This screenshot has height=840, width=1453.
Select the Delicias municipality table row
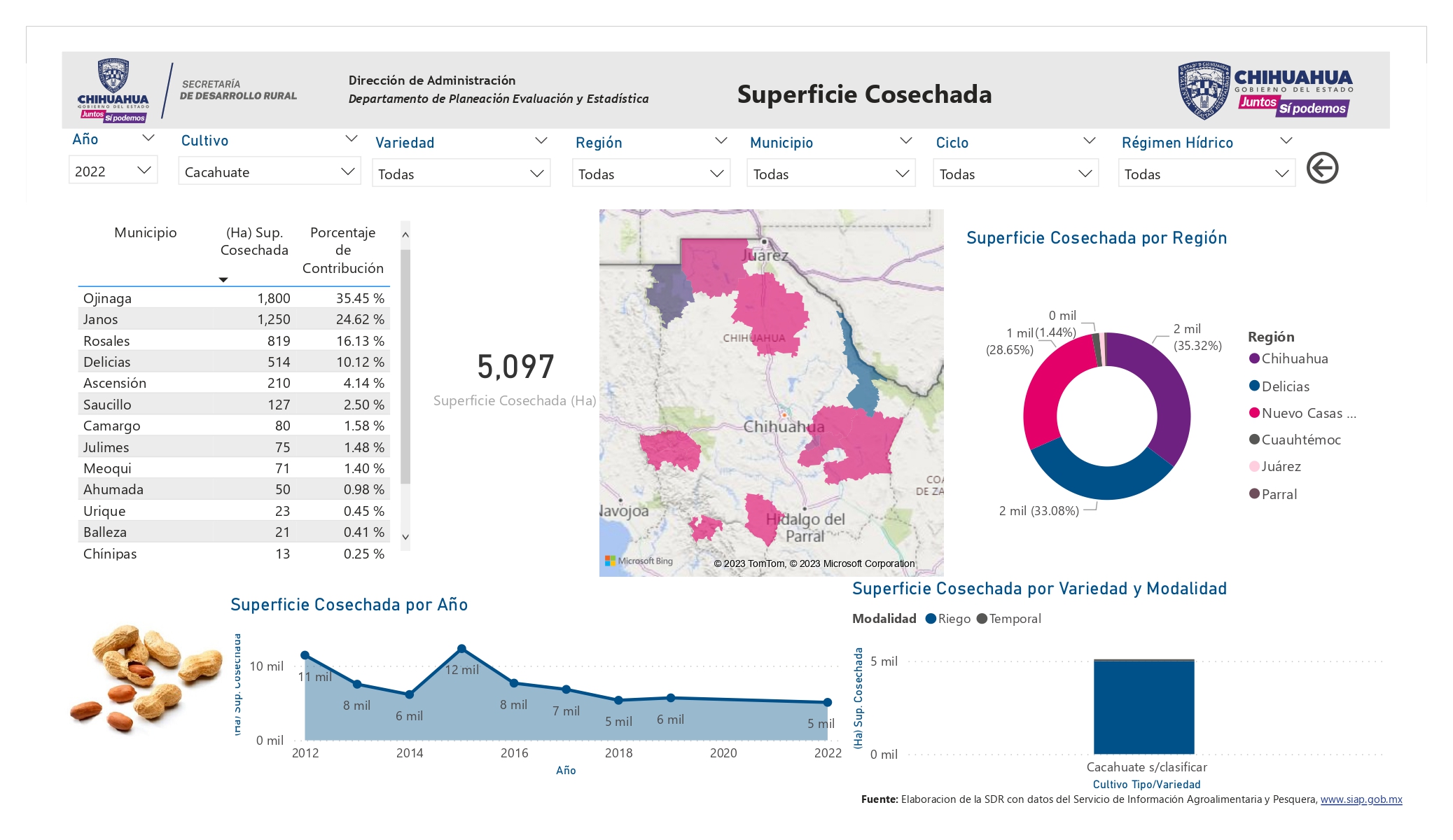pyautogui.click(x=234, y=362)
